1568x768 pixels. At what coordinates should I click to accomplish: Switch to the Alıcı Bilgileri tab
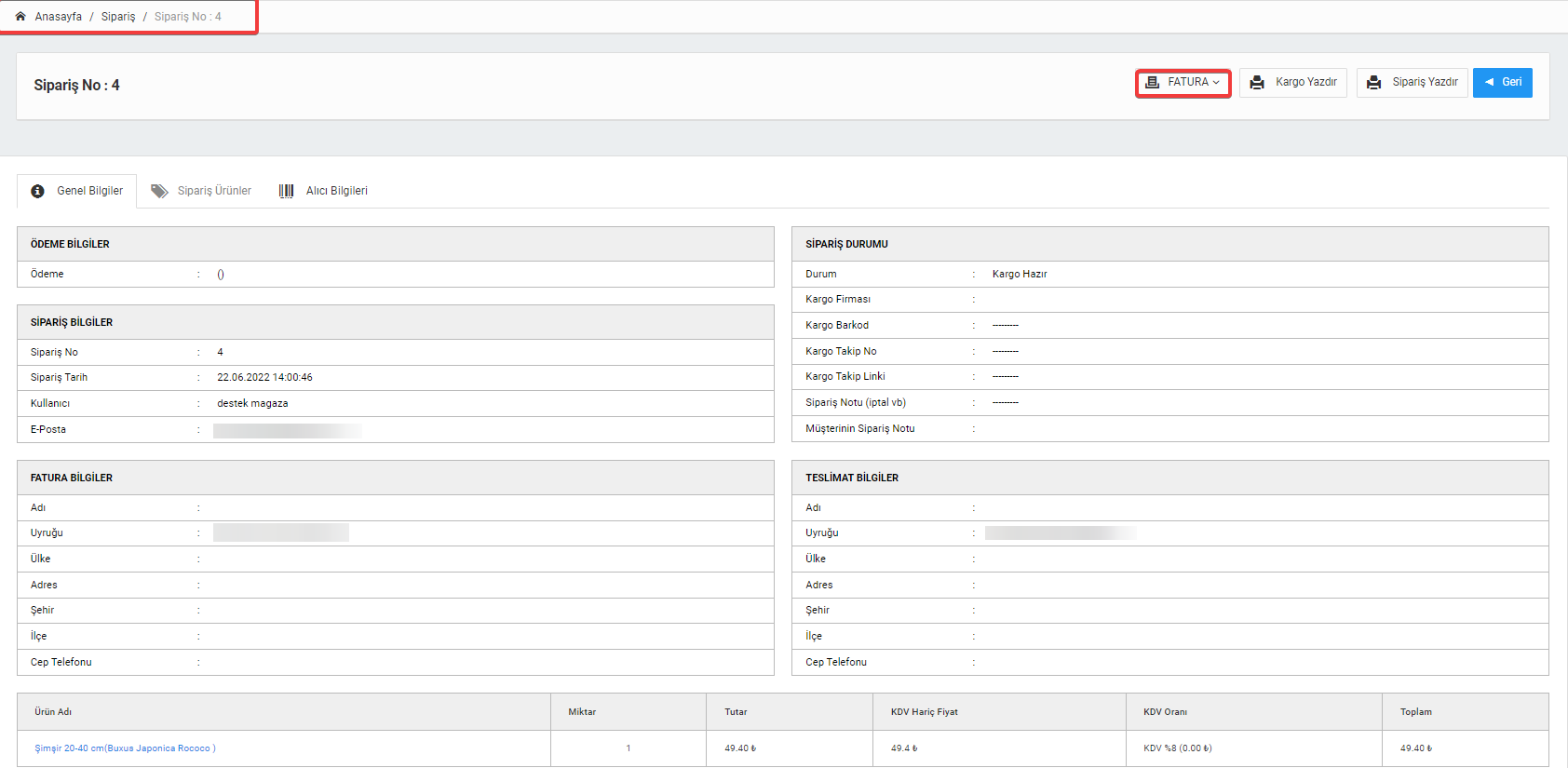click(x=323, y=191)
